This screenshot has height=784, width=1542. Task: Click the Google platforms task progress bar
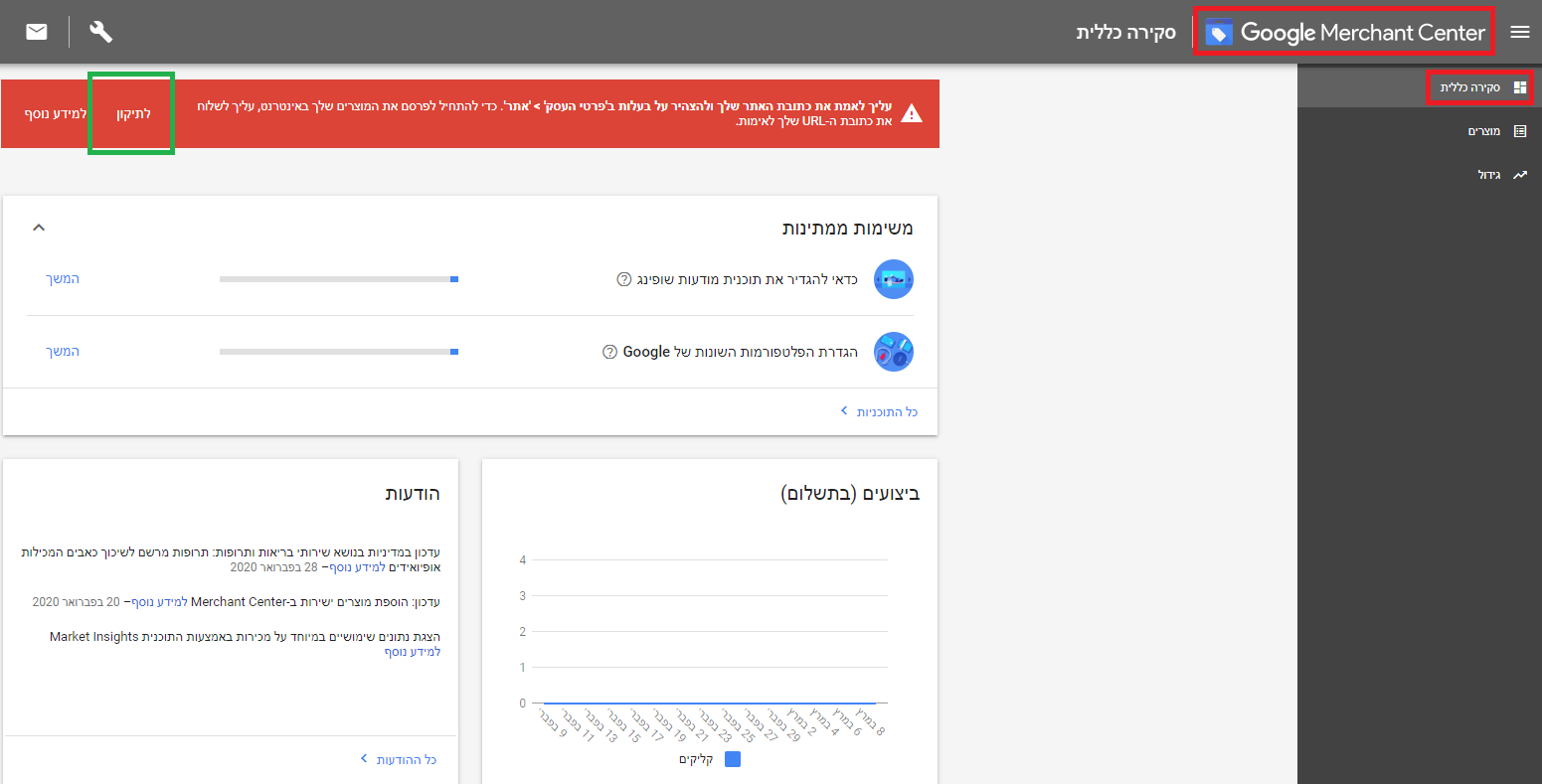coord(339,352)
